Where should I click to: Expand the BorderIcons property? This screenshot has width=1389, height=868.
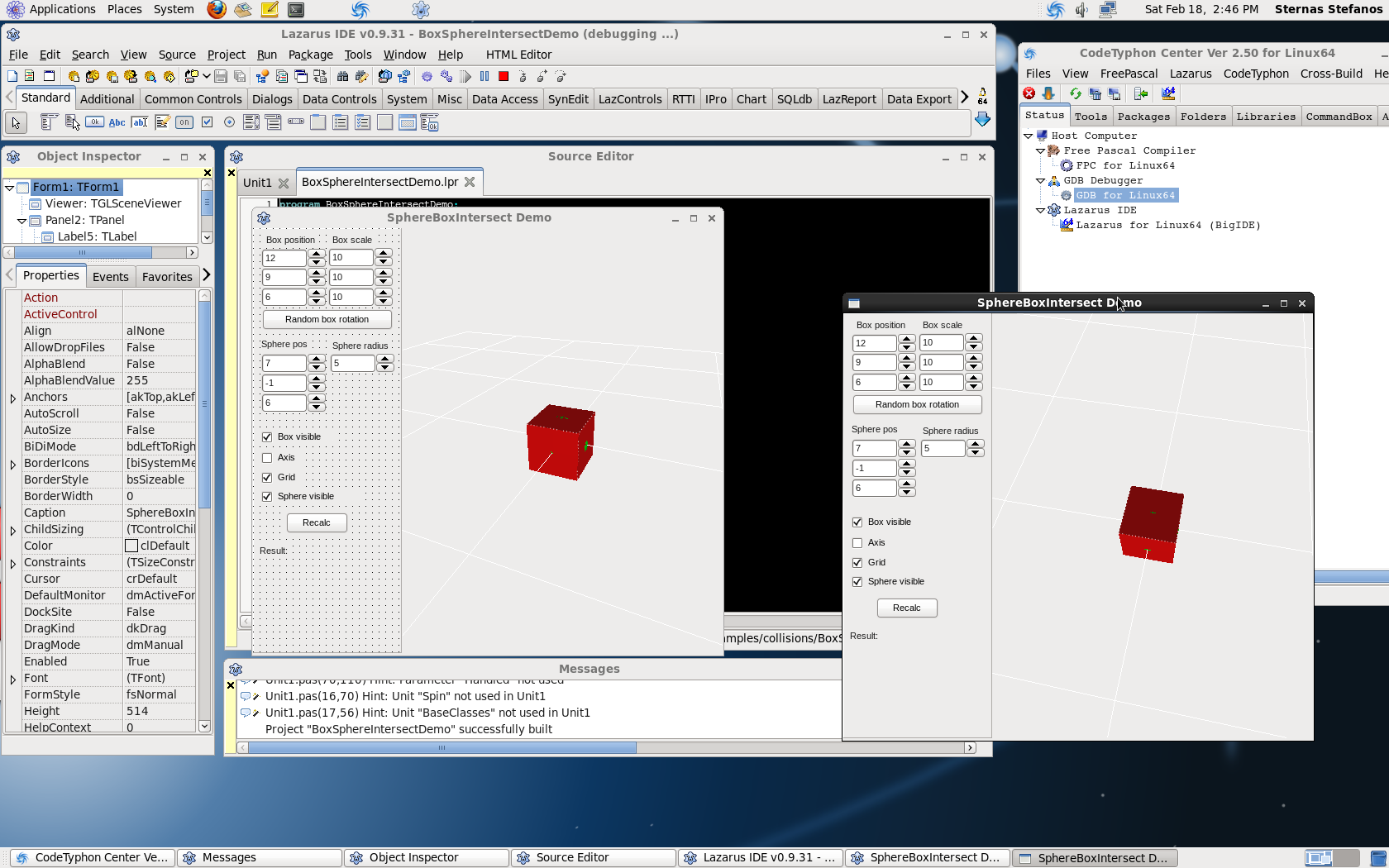[13, 465]
